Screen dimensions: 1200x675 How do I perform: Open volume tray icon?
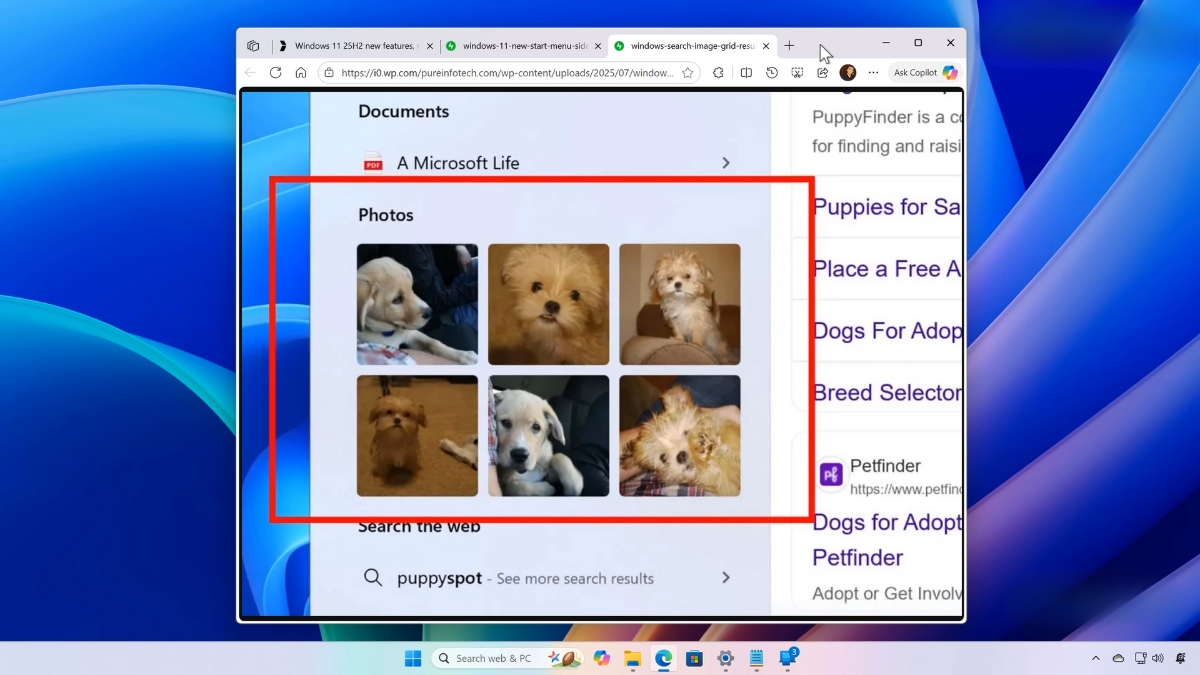pyautogui.click(x=1157, y=658)
